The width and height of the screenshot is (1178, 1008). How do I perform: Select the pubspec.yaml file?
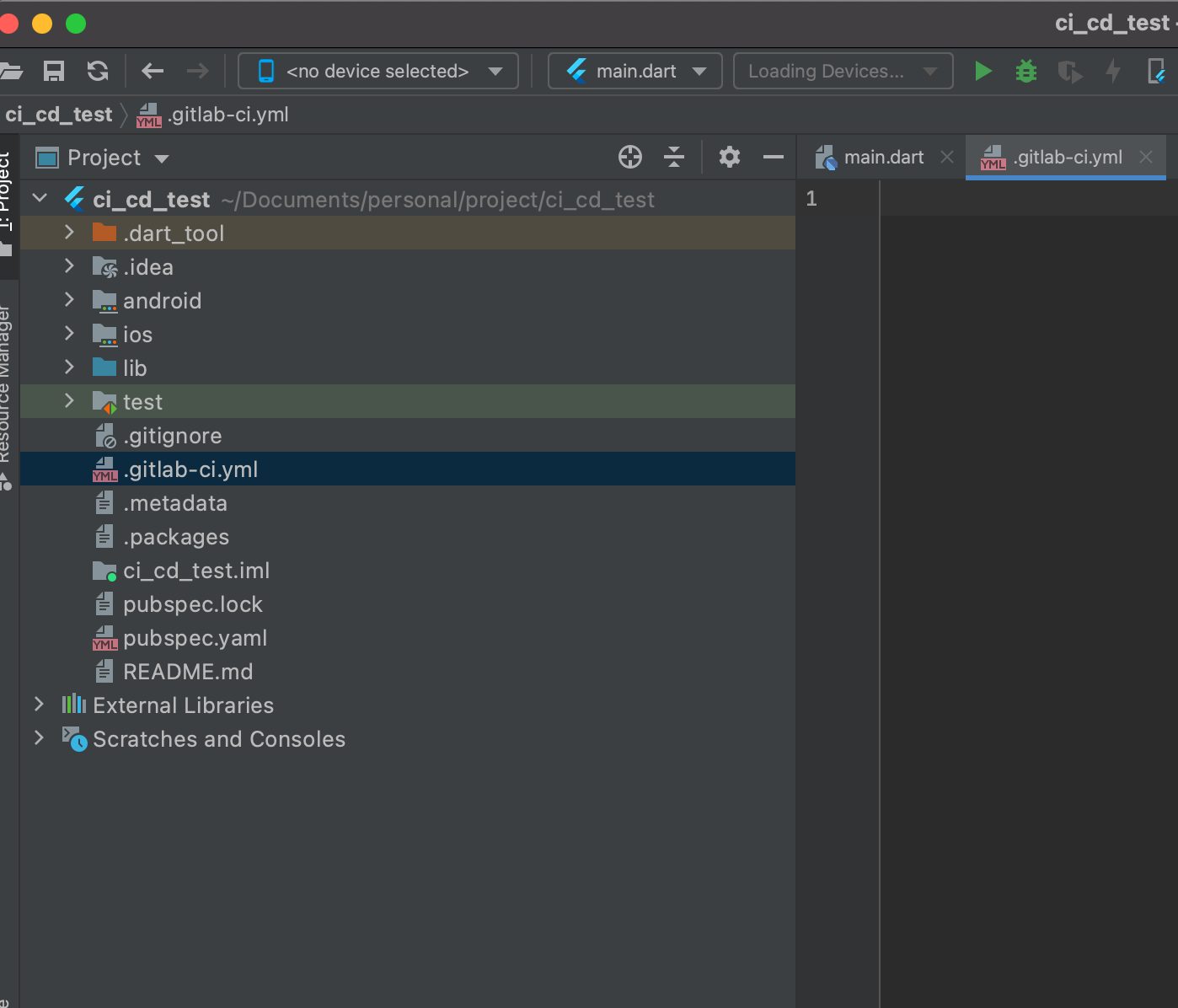coord(408,637)
